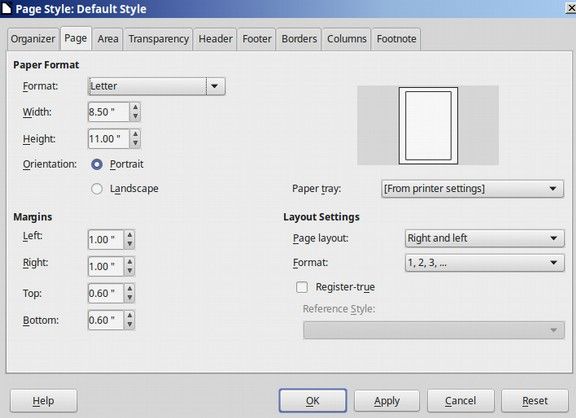The image size is (576, 418).
Task: Decrease the Height value with down arrow
Action: [x=135, y=143]
